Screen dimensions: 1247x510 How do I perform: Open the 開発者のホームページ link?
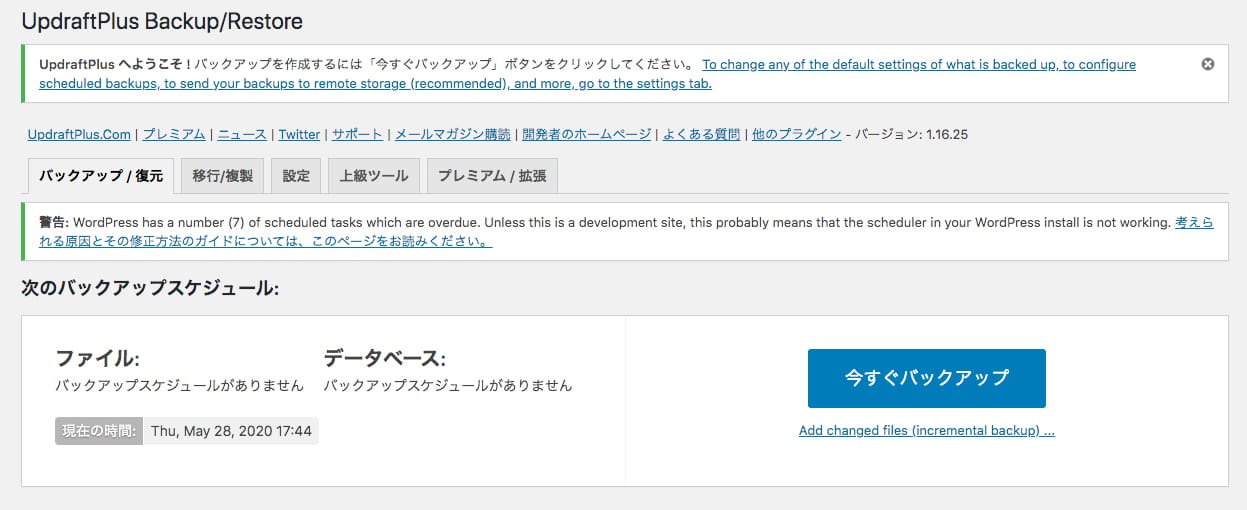pos(586,134)
